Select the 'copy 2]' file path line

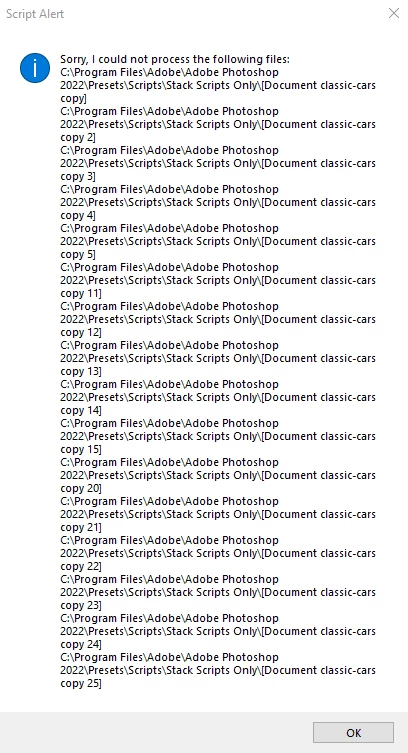coord(218,124)
